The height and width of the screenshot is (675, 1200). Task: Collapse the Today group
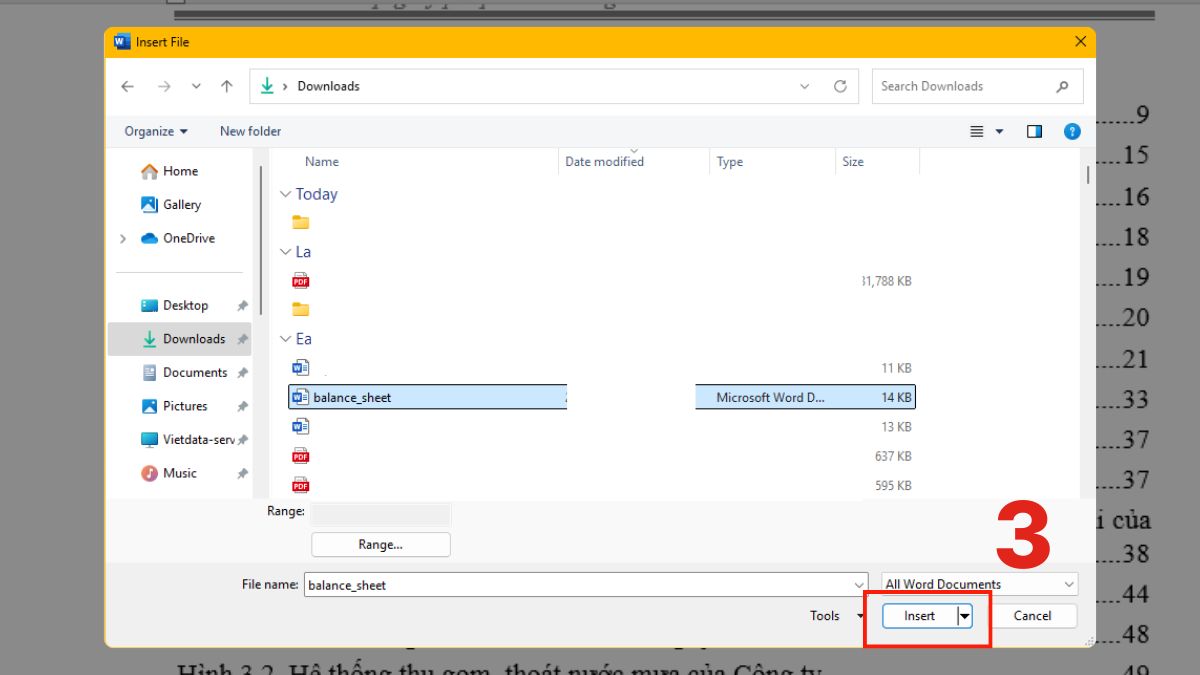285,194
